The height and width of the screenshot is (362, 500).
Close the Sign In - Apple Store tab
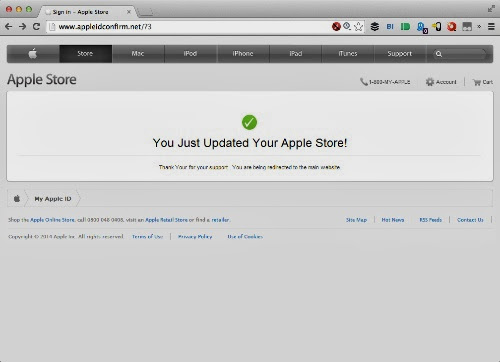click(x=129, y=12)
